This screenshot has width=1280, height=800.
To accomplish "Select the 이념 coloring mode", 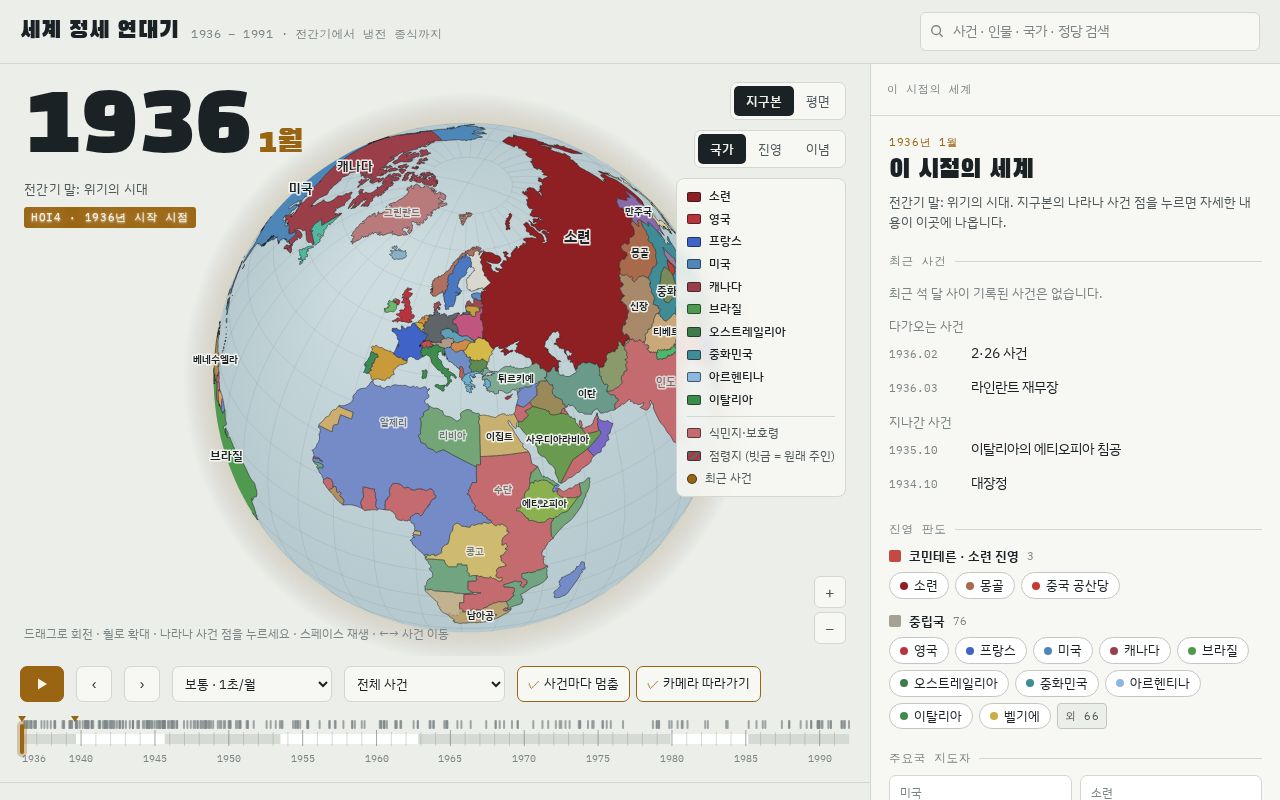I will 818,149.
